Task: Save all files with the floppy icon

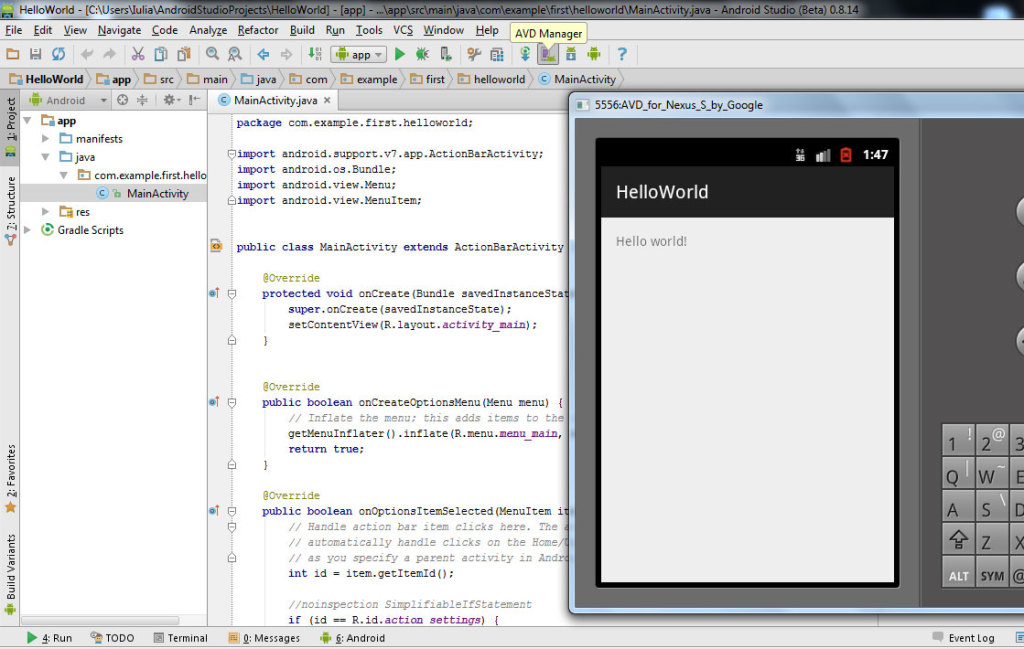Action: [x=35, y=55]
